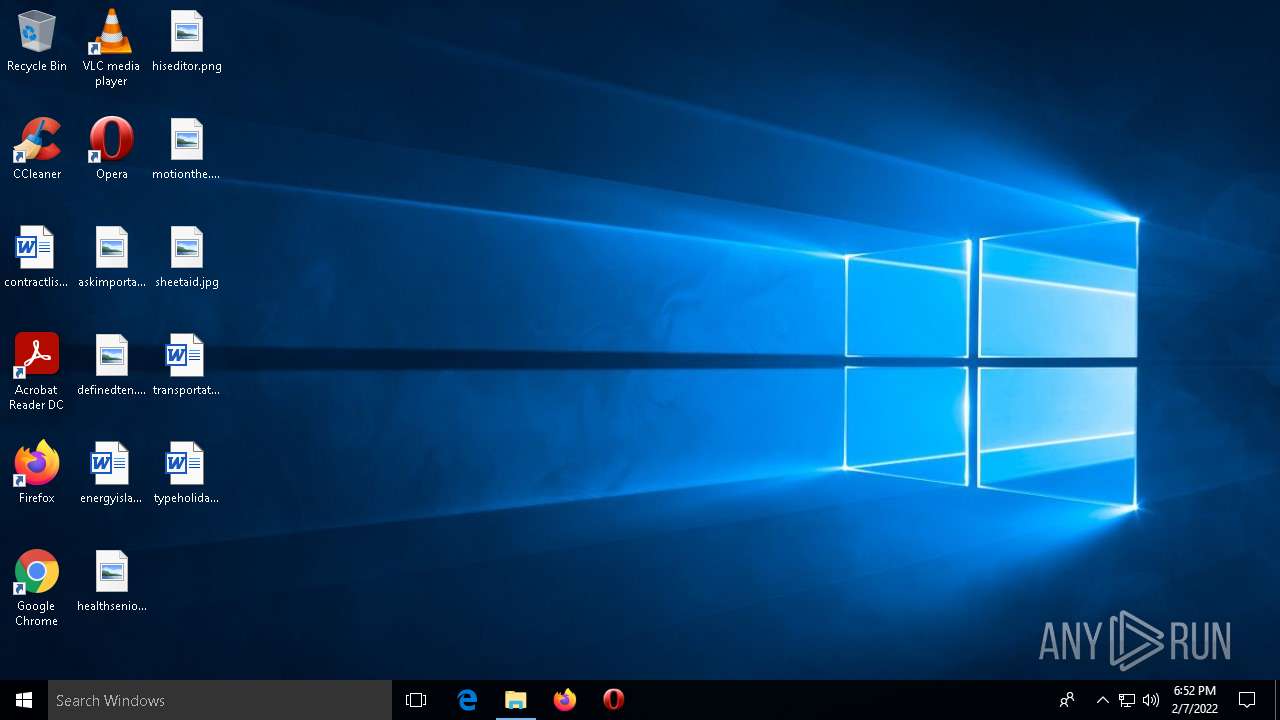This screenshot has height=720, width=1280.
Task: Select the CCleaner desktop shortcut
Action: point(37,150)
